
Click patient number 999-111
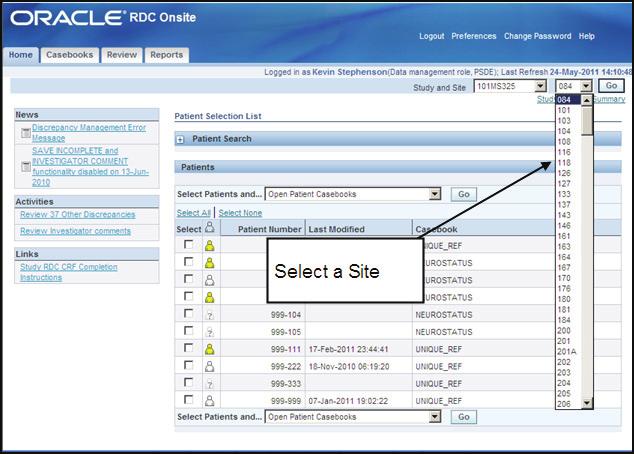click(x=286, y=349)
